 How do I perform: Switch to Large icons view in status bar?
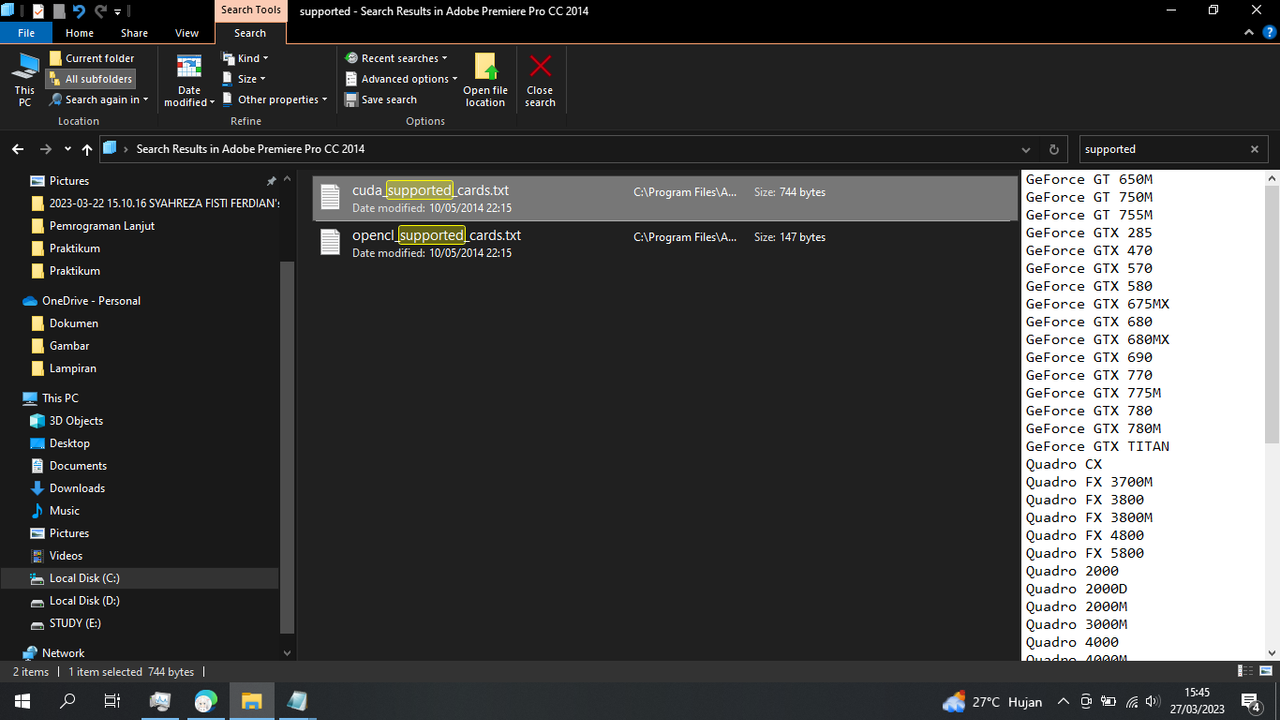[1266, 672]
